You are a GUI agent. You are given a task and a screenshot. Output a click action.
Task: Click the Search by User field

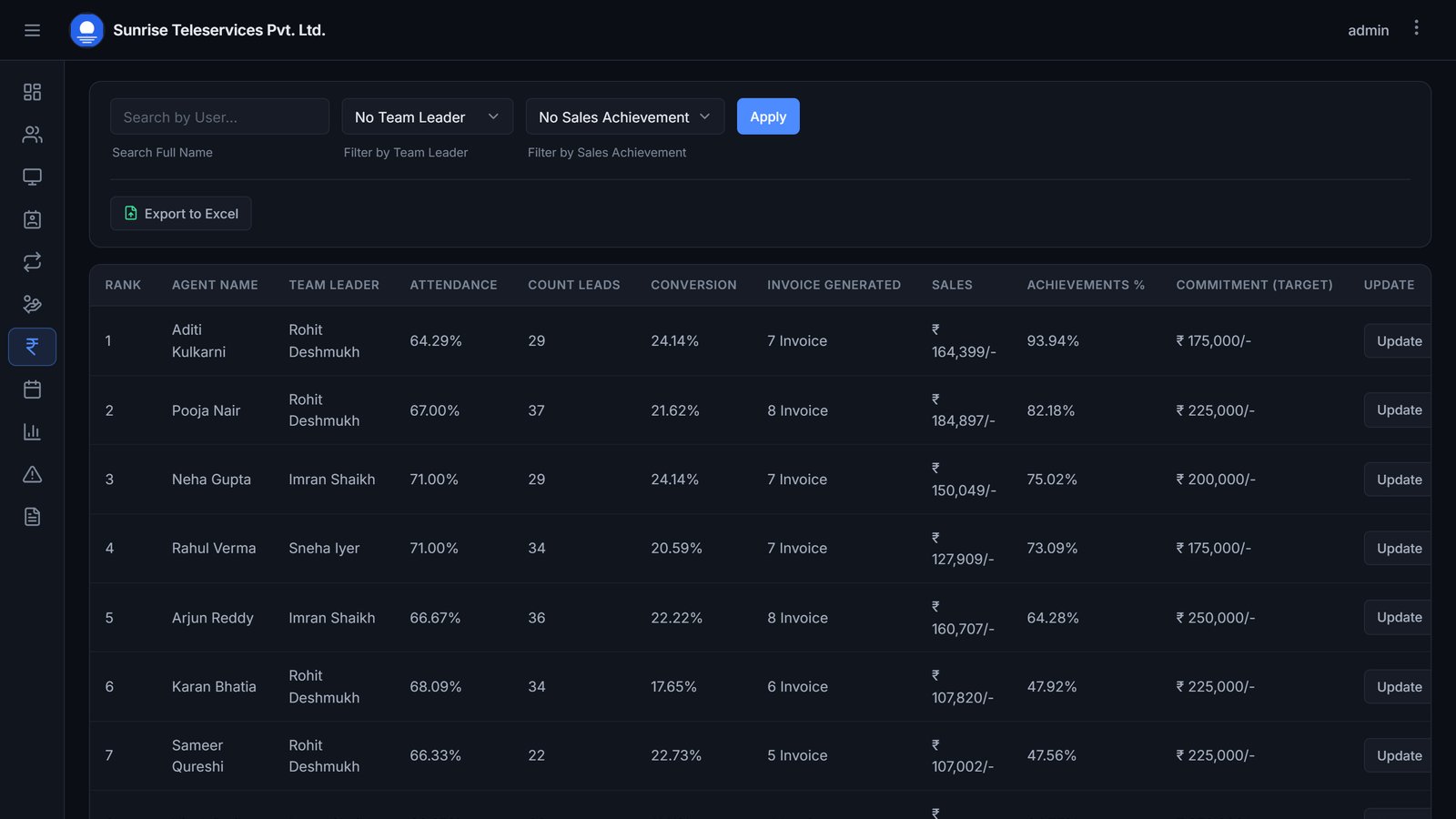click(219, 116)
